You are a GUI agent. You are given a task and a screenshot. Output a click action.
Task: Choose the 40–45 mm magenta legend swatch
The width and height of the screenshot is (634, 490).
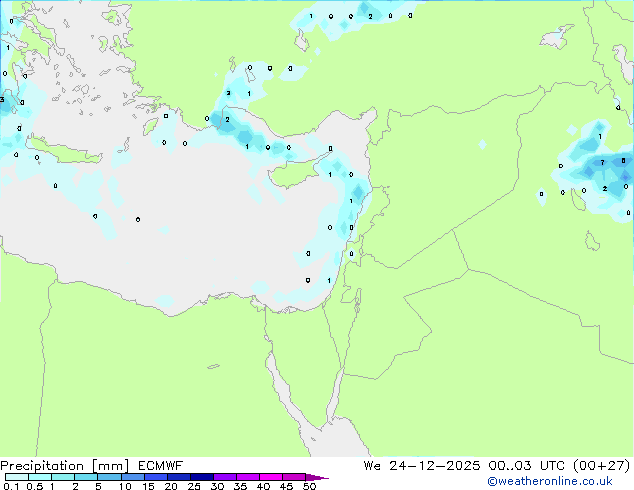coord(271,477)
